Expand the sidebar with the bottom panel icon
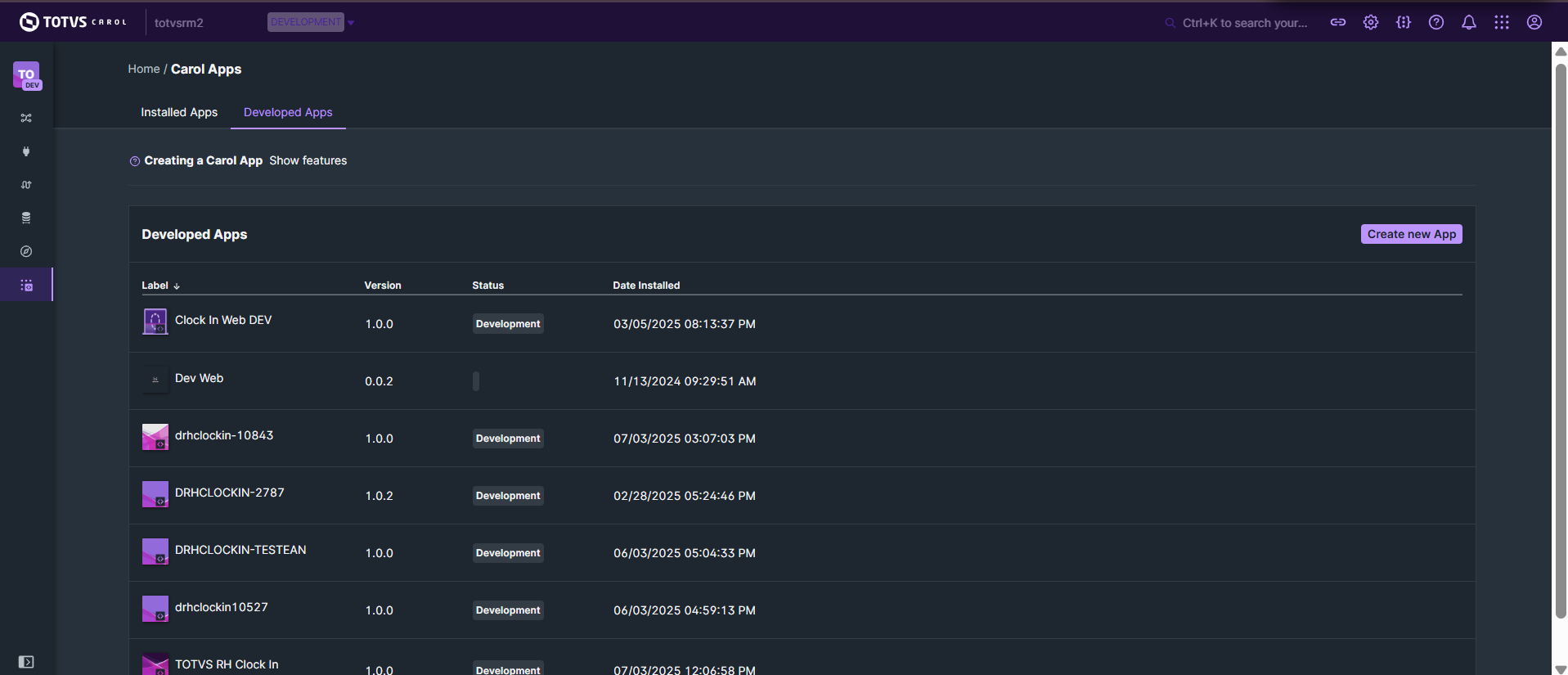 pyautogui.click(x=26, y=662)
